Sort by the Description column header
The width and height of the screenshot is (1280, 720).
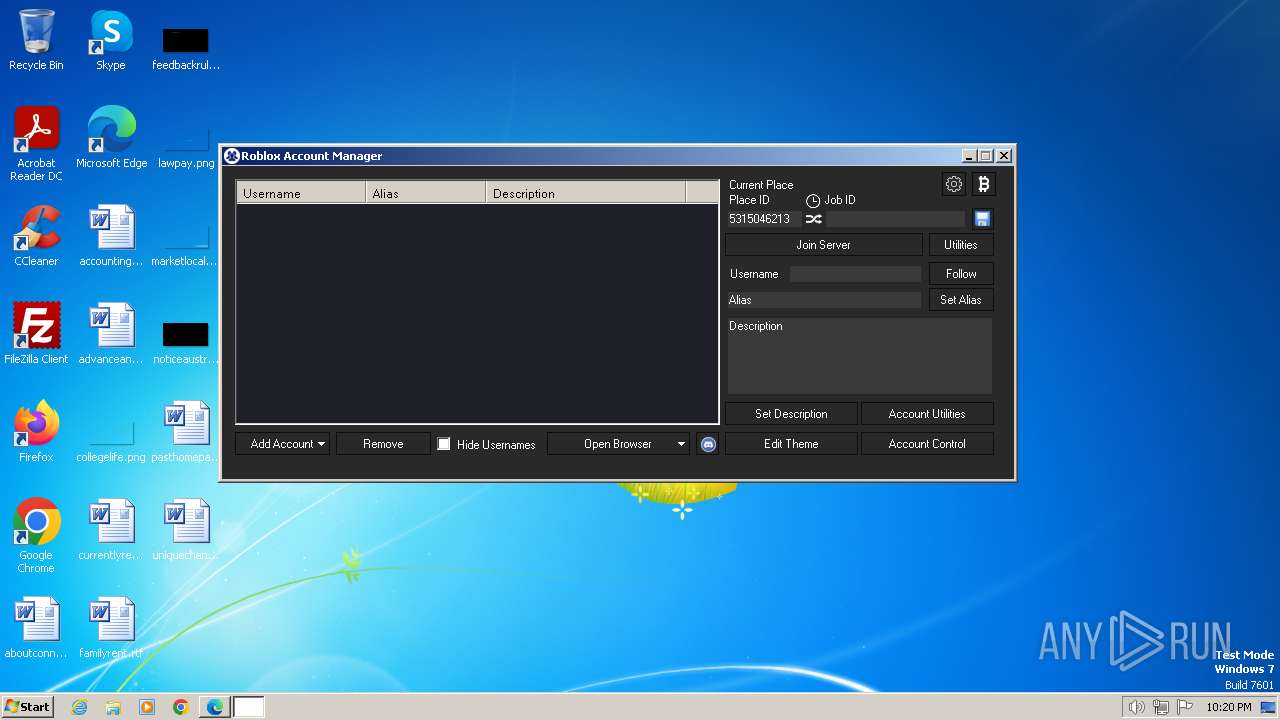pyautogui.click(x=586, y=193)
